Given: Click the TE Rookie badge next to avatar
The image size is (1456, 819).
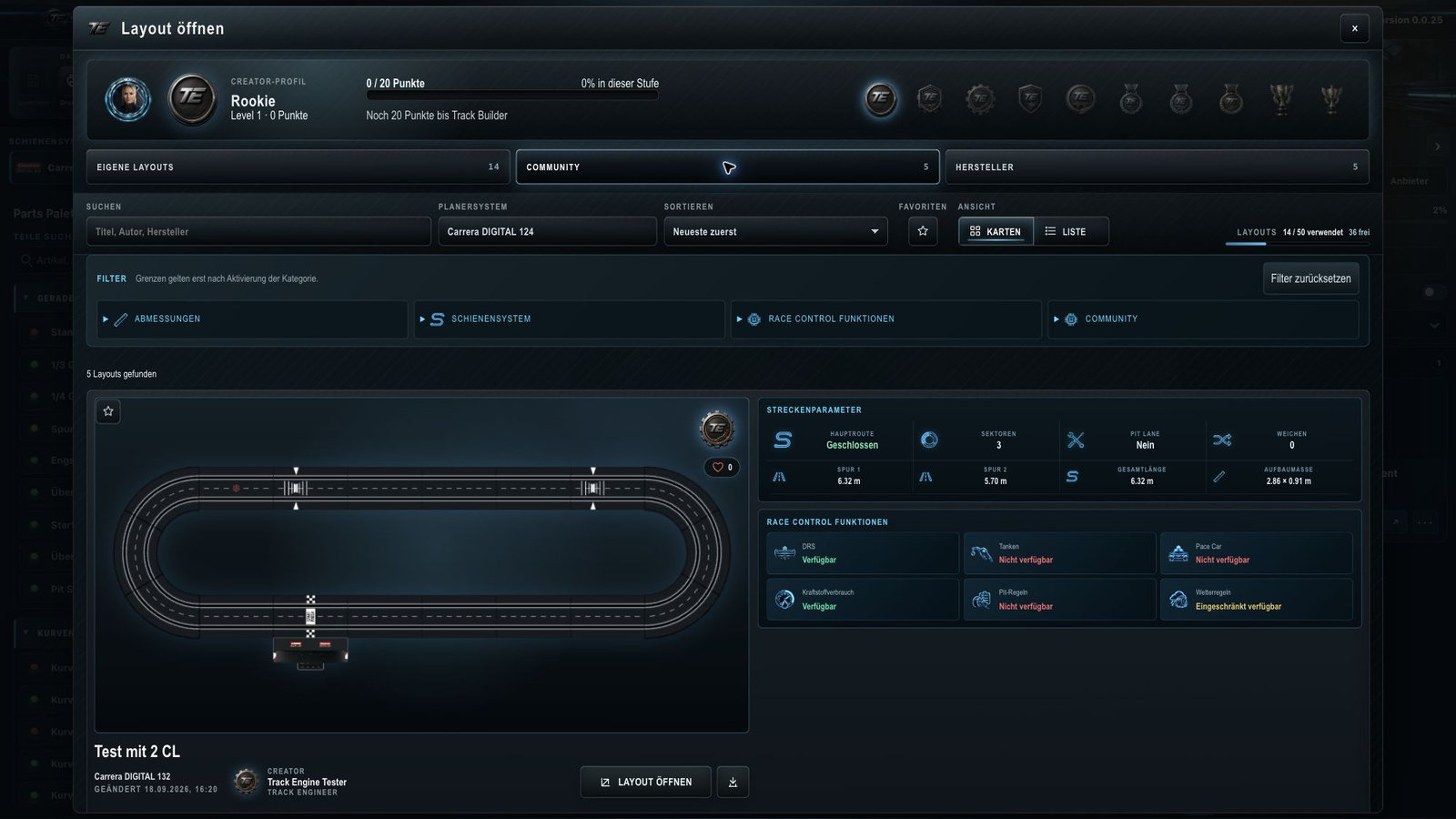Looking at the screenshot, I should click(x=191, y=98).
